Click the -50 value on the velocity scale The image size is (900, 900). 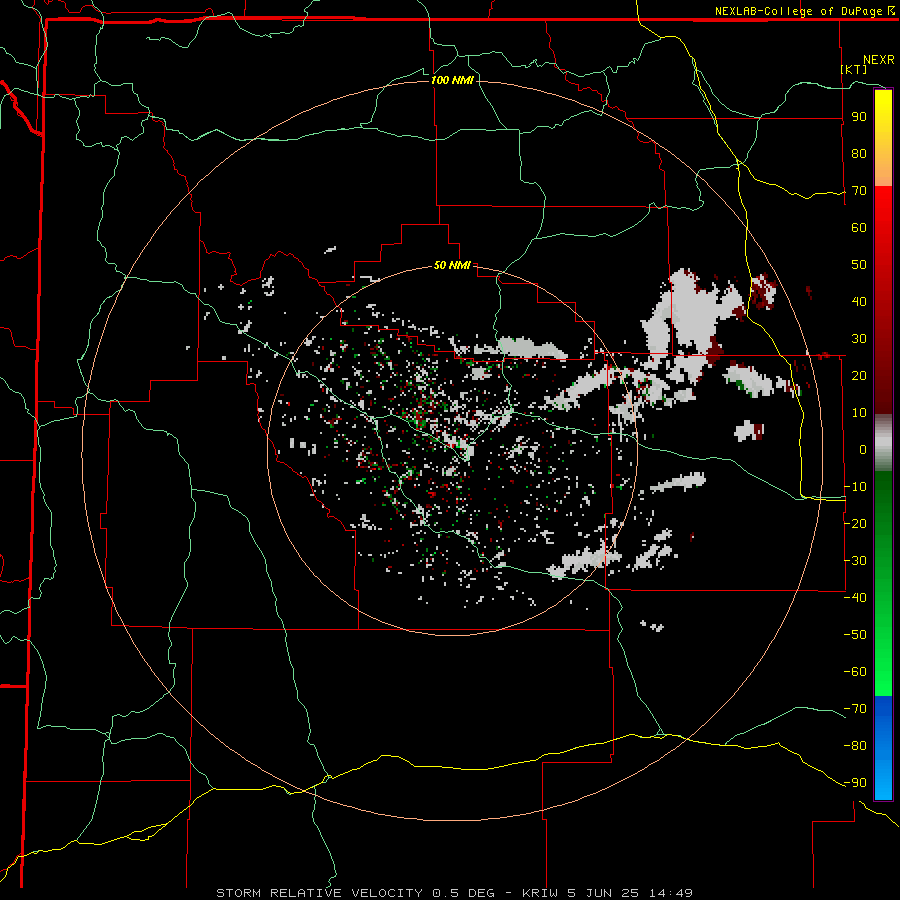855,635
